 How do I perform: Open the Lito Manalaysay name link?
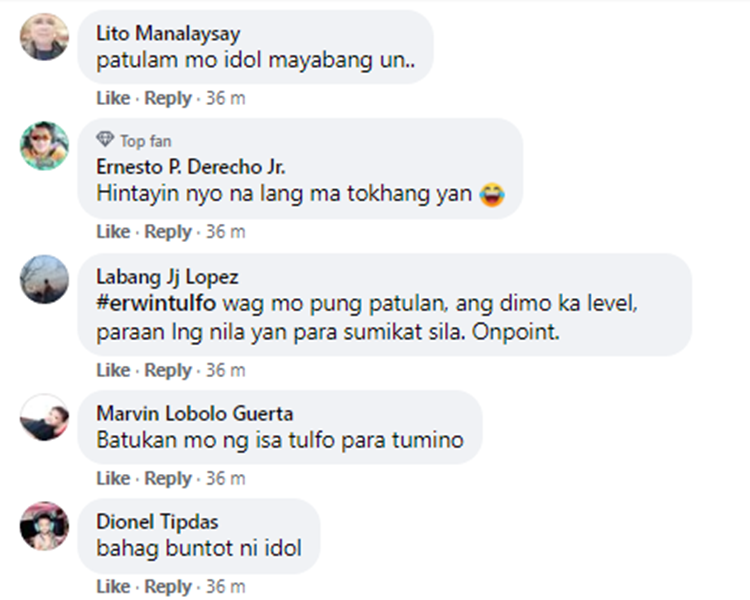[168, 34]
